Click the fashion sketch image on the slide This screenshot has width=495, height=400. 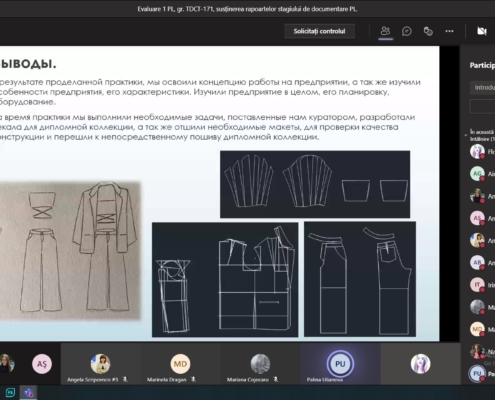70,251
